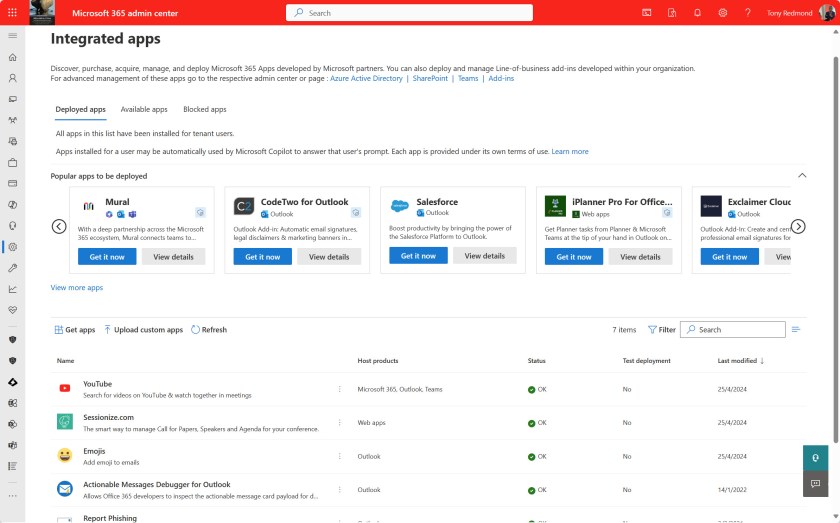This screenshot has width=840, height=523.
Task: Open the Report Phishing app row
Action: coord(429,517)
